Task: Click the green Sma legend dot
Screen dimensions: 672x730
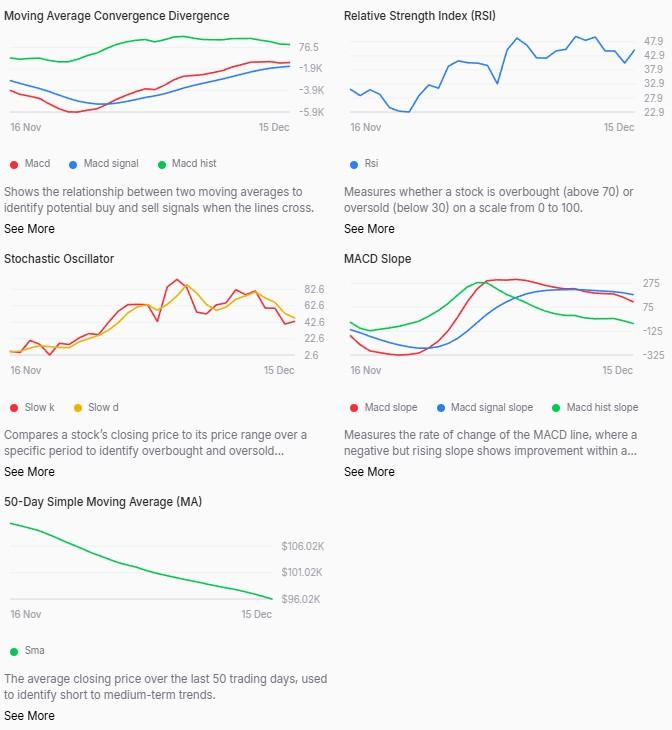Action: (x=14, y=651)
